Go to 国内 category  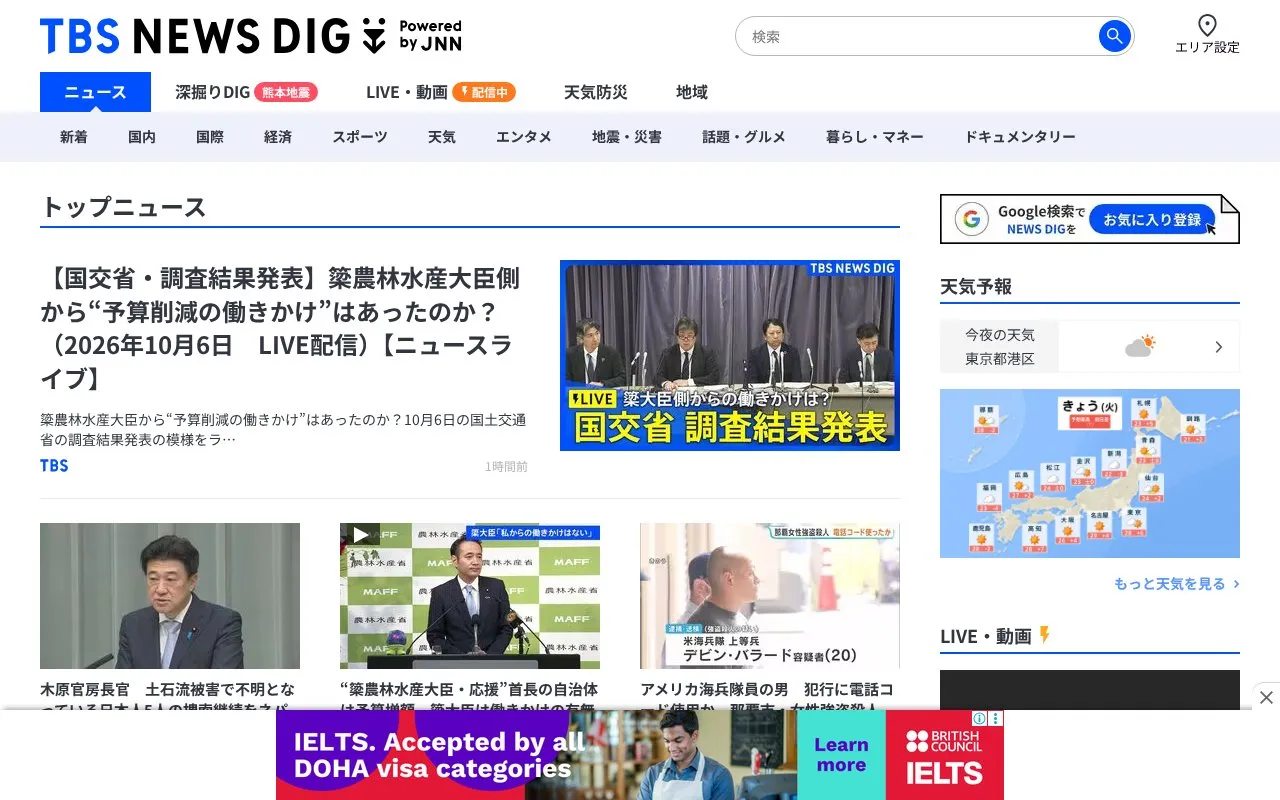pyautogui.click(x=142, y=137)
